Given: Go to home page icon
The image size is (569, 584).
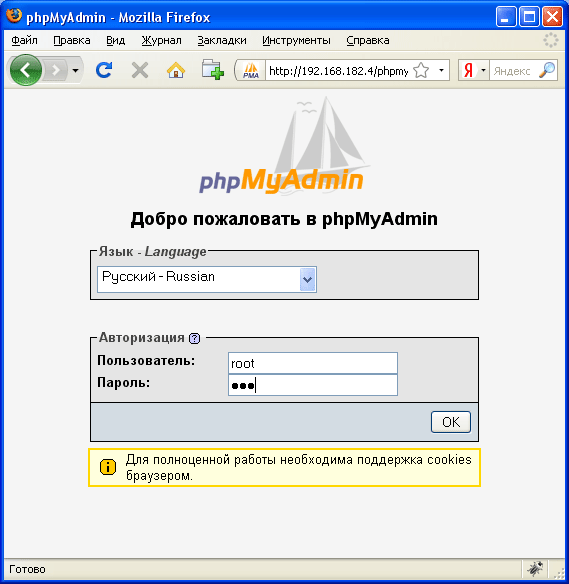Looking at the screenshot, I should 176,70.
